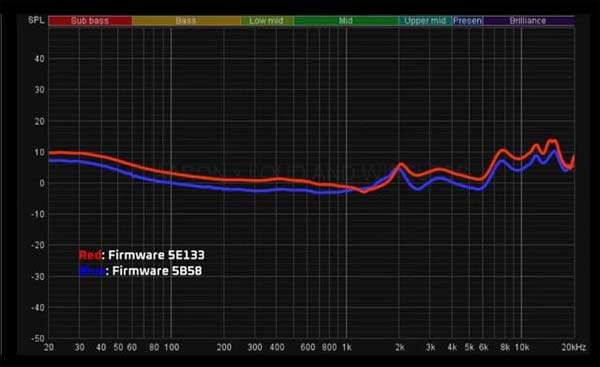This screenshot has height=367, width=600.
Task: Select the Presence band header
Action: coord(467,21)
